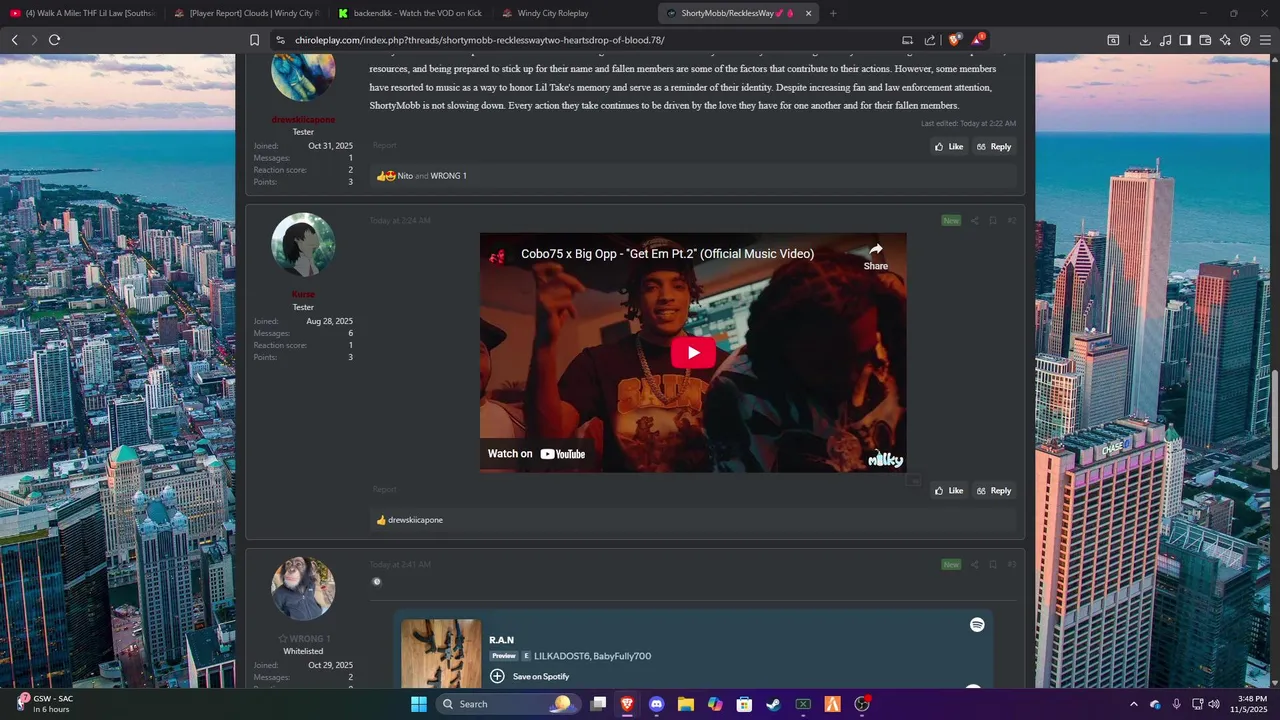Close the ShortyMobb/RecklessWay tab
Image resolution: width=1280 pixels, height=720 pixels.
(808, 13)
